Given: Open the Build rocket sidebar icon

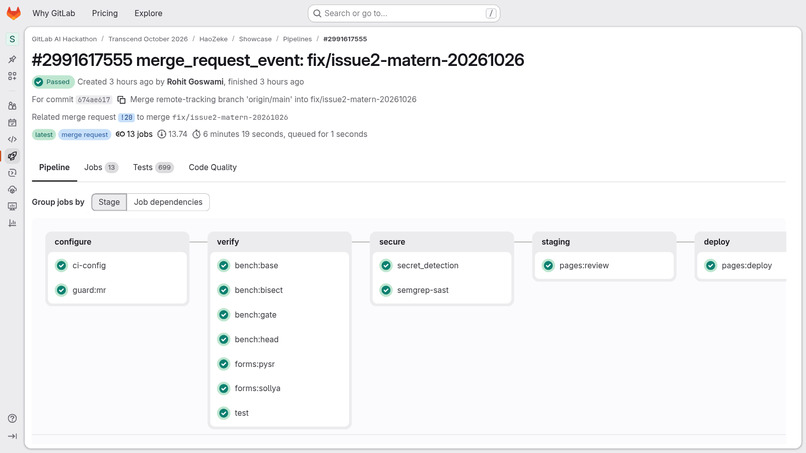Looking at the screenshot, I should [x=12, y=156].
